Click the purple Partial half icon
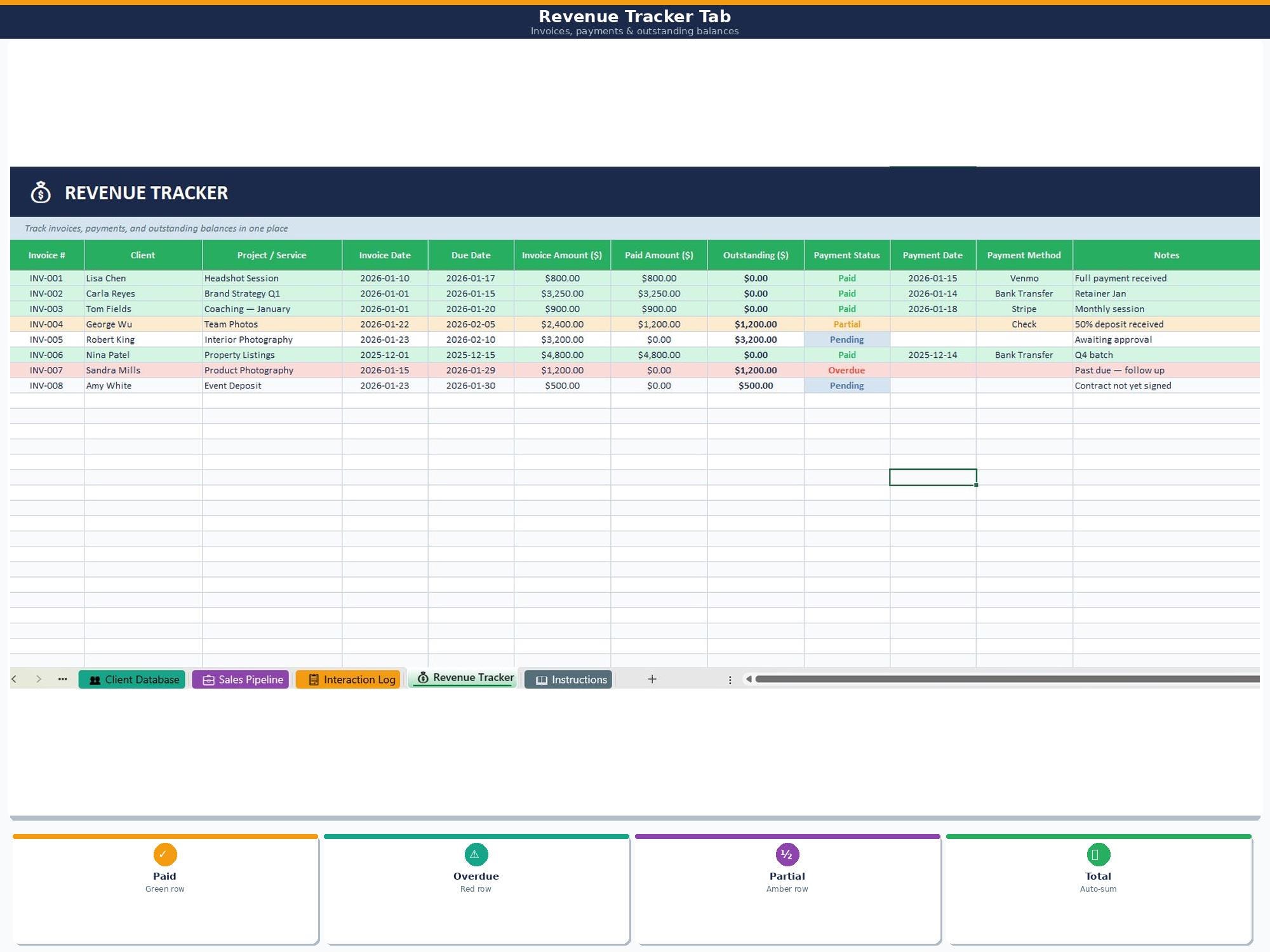Image resolution: width=1270 pixels, height=952 pixels. [x=787, y=854]
